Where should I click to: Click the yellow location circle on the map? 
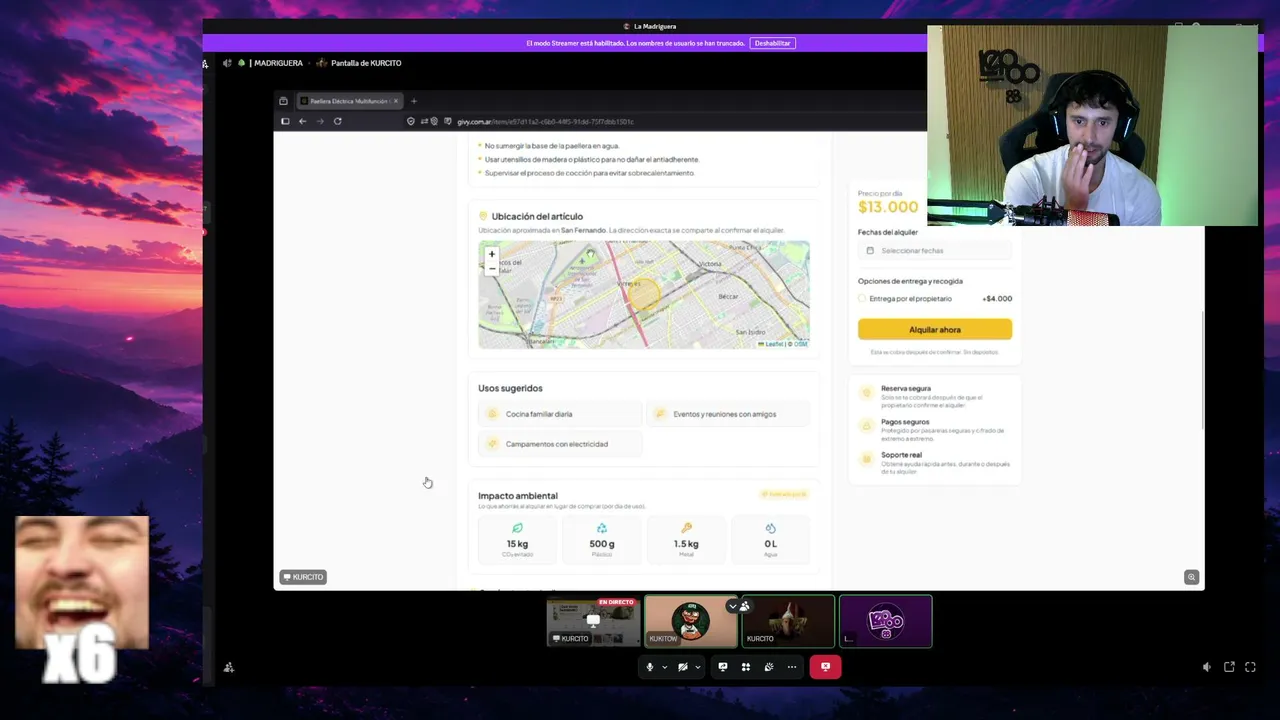click(x=645, y=293)
